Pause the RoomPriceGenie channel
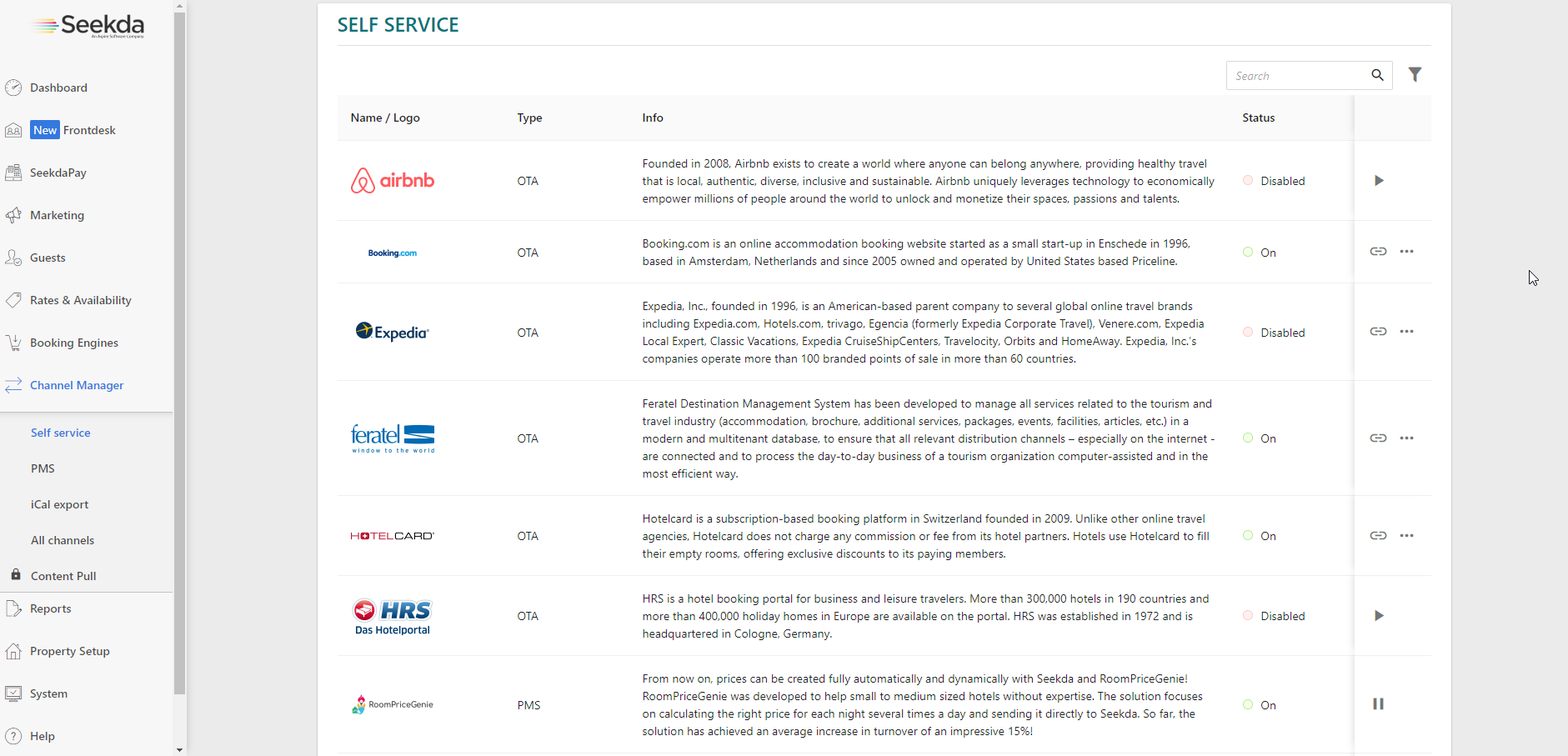Screen dimensions: 1568x756 coord(1378,704)
